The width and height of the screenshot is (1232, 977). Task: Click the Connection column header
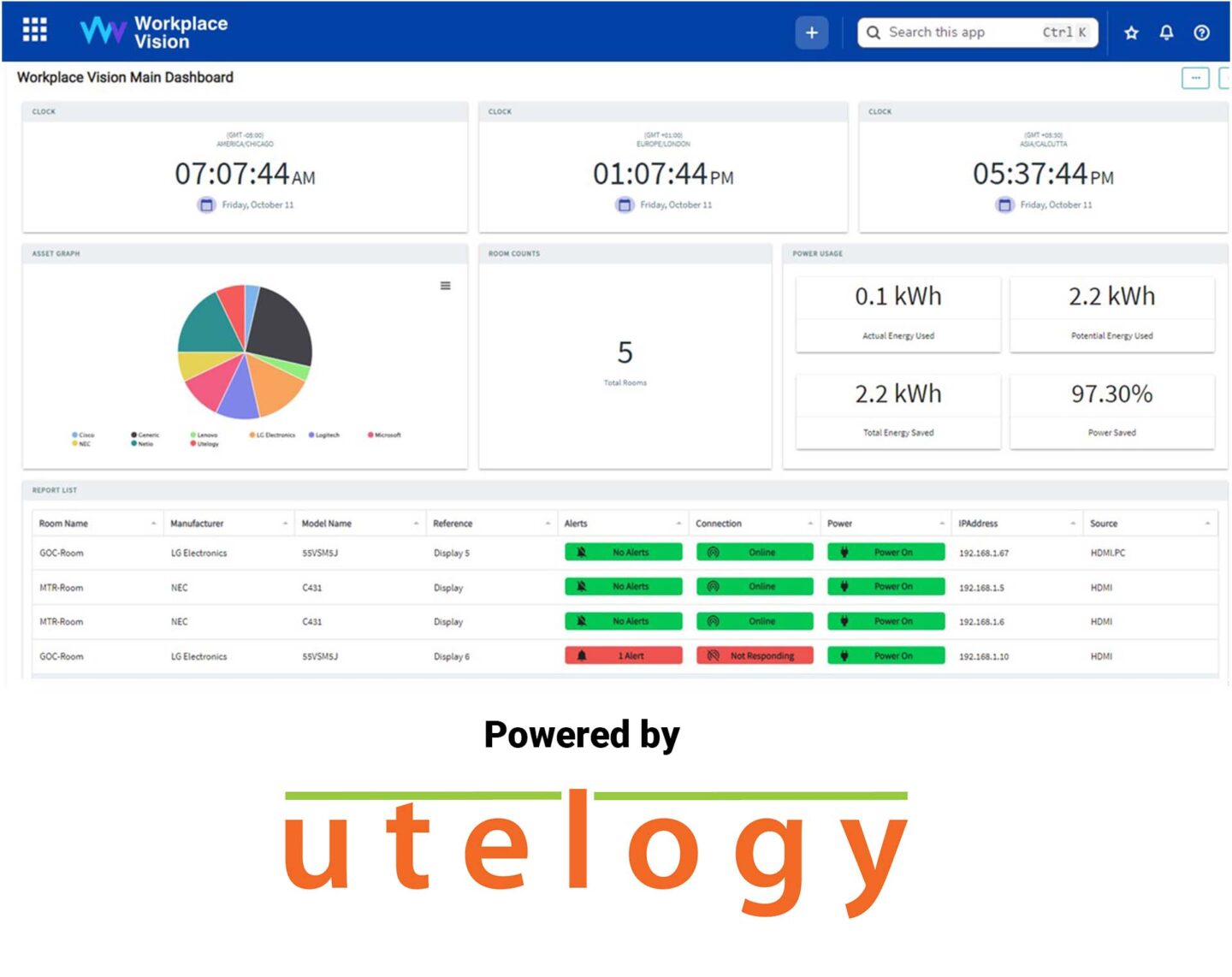click(x=719, y=524)
